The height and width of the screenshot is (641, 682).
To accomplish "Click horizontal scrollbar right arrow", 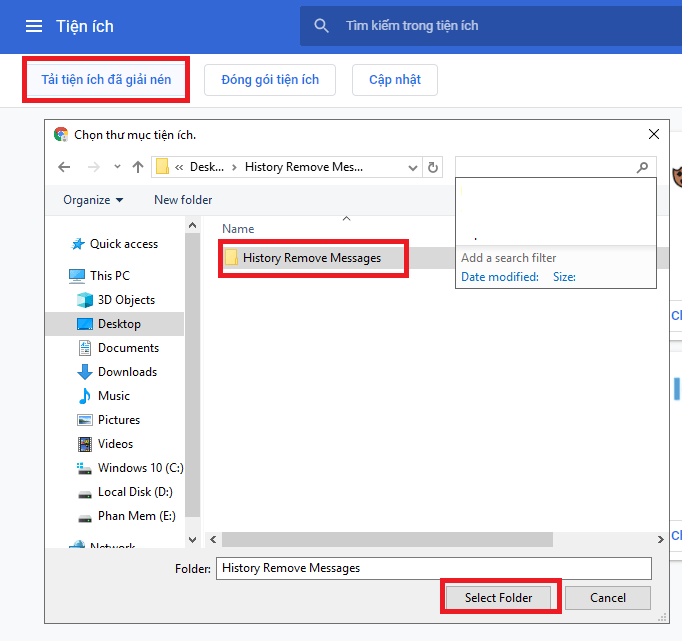I will tap(660, 540).
